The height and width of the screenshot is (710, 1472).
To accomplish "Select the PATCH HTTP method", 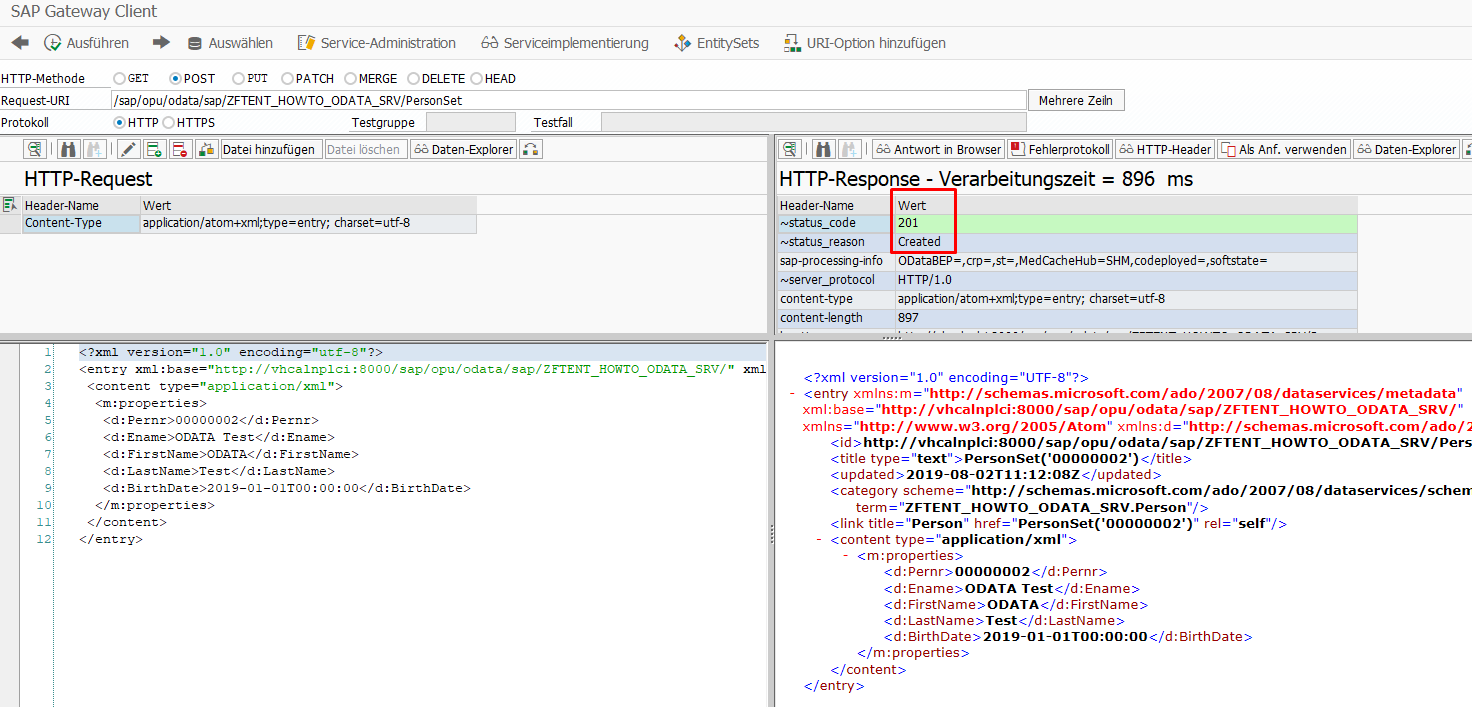I will click(288, 78).
